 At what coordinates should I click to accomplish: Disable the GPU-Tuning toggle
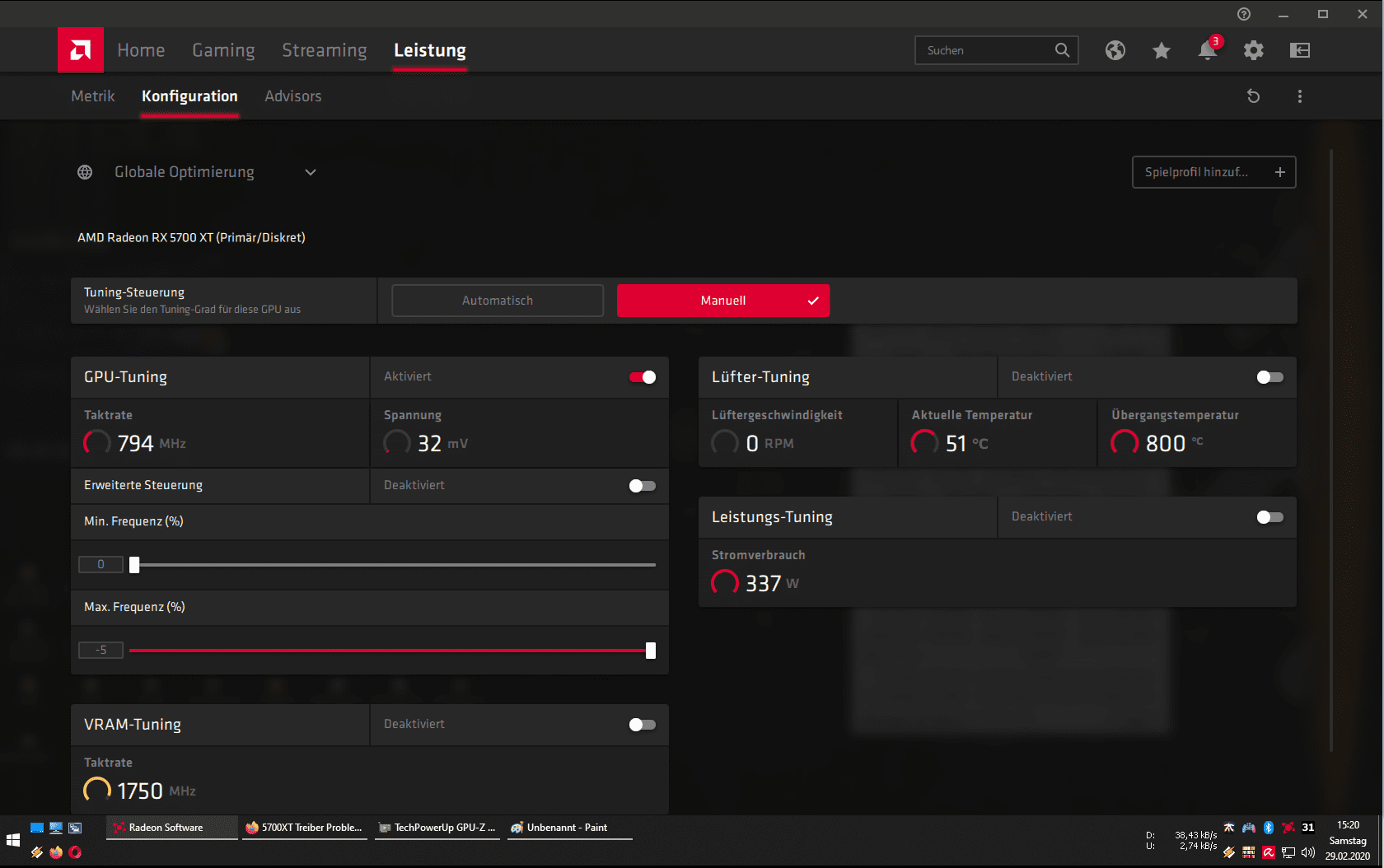pyautogui.click(x=643, y=377)
